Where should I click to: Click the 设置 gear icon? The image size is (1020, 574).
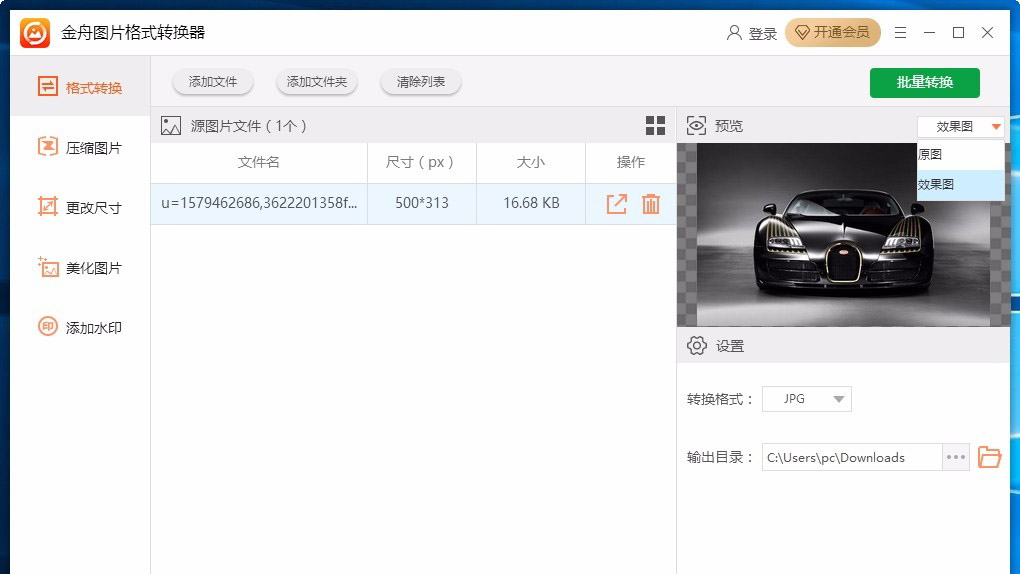pyautogui.click(x=697, y=346)
